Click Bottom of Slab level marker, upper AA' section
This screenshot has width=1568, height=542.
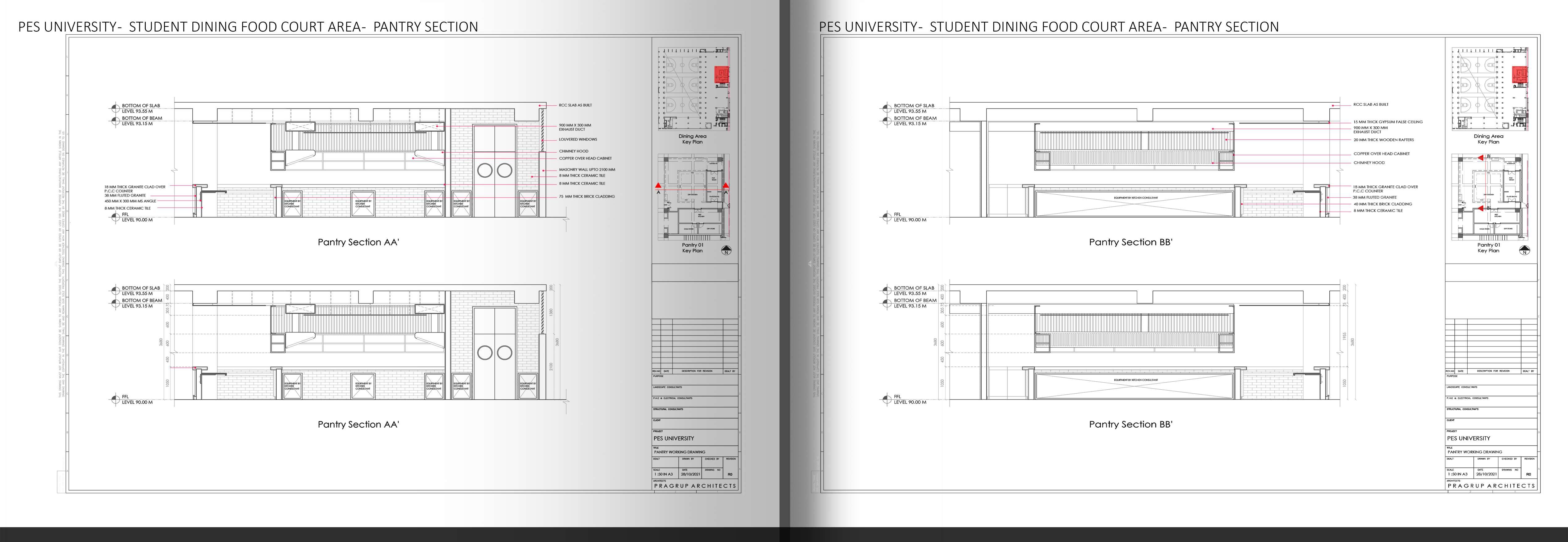coord(115,108)
